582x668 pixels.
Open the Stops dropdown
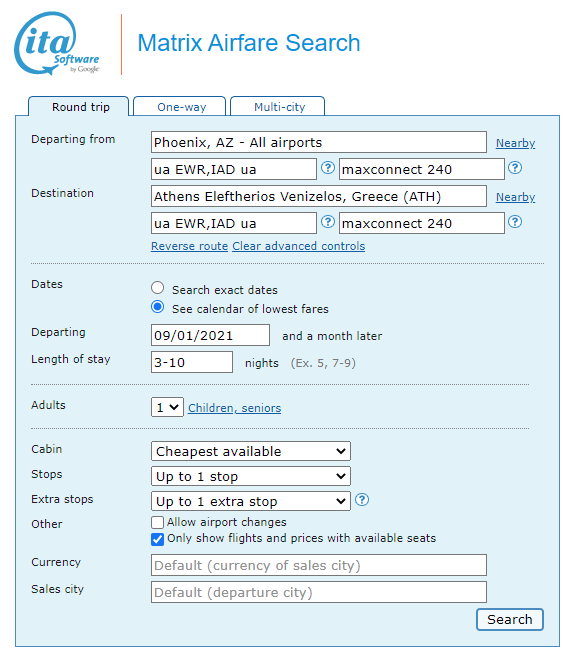[251, 476]
